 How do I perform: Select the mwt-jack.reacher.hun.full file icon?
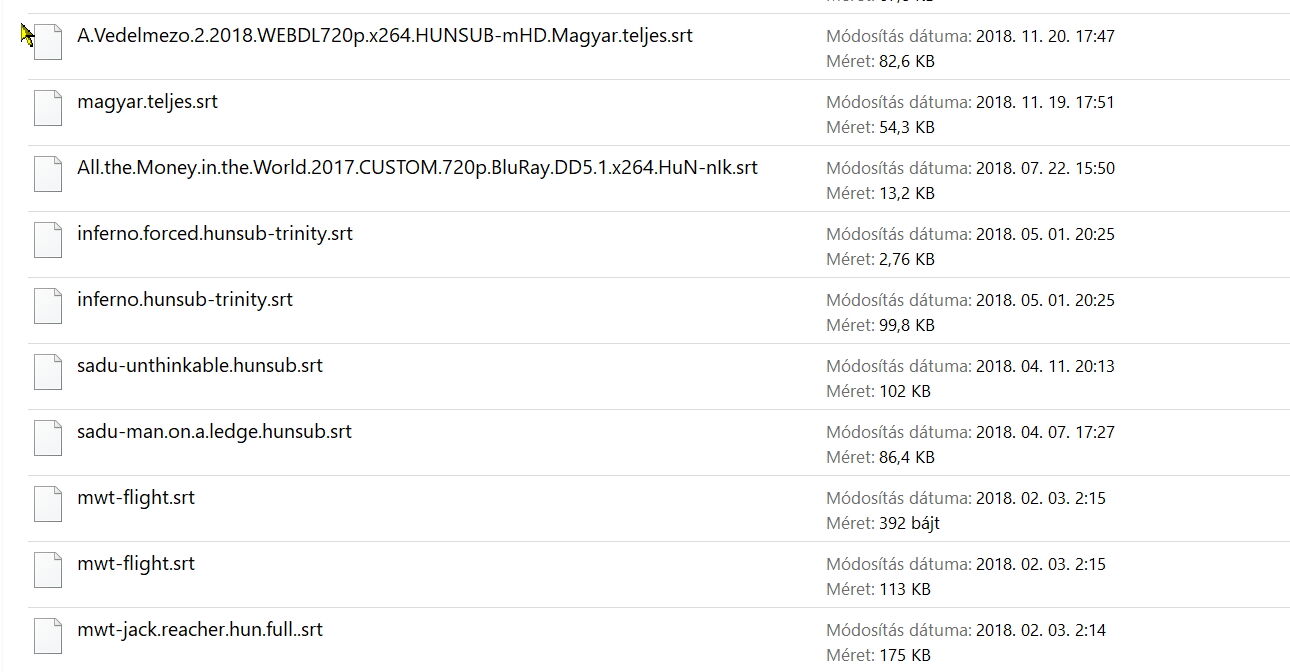48,637
